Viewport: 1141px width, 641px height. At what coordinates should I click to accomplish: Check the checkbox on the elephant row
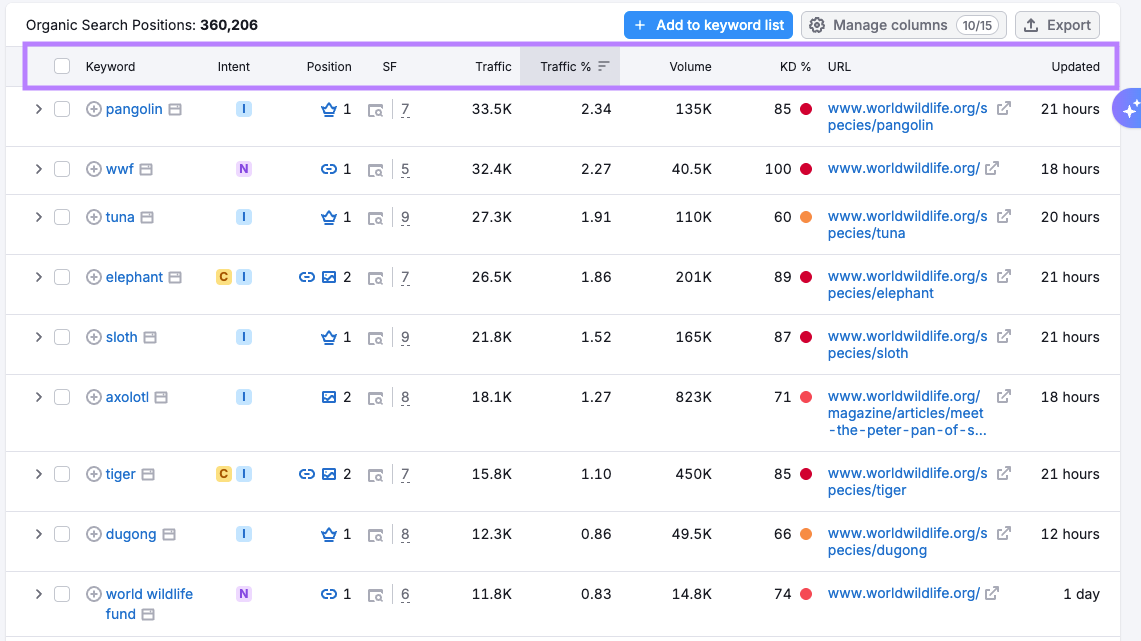coord(61,277)
